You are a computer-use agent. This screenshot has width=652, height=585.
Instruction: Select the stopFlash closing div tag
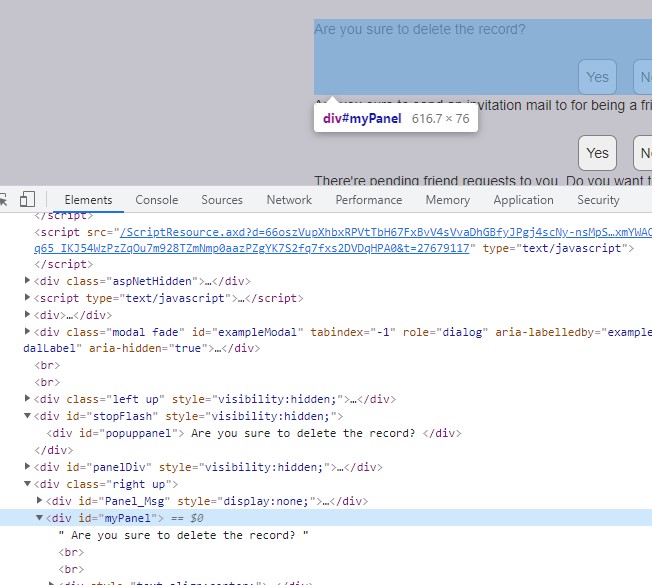coord(54,450)
